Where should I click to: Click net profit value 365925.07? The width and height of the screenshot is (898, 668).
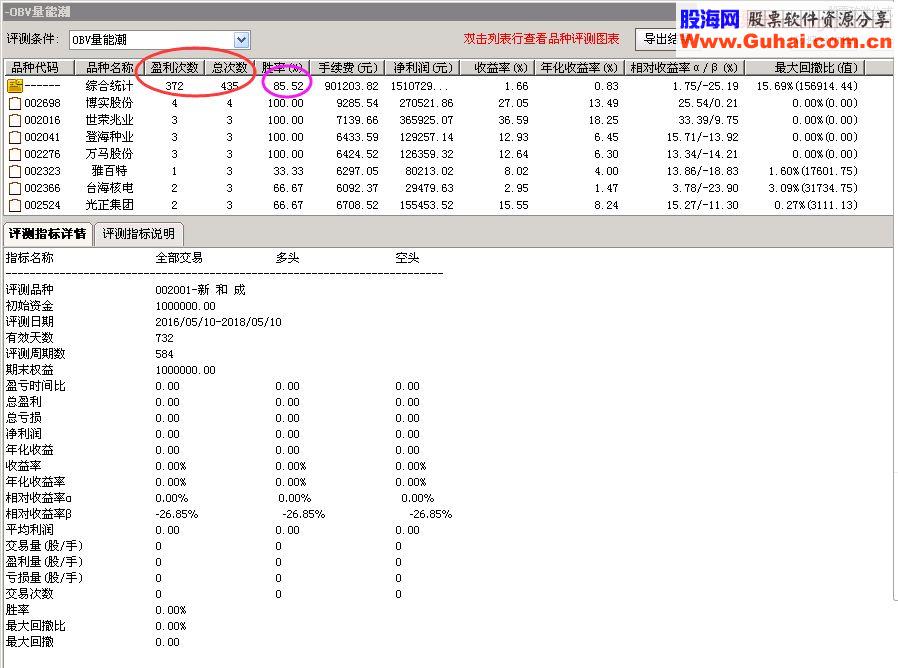click(426, 120)
